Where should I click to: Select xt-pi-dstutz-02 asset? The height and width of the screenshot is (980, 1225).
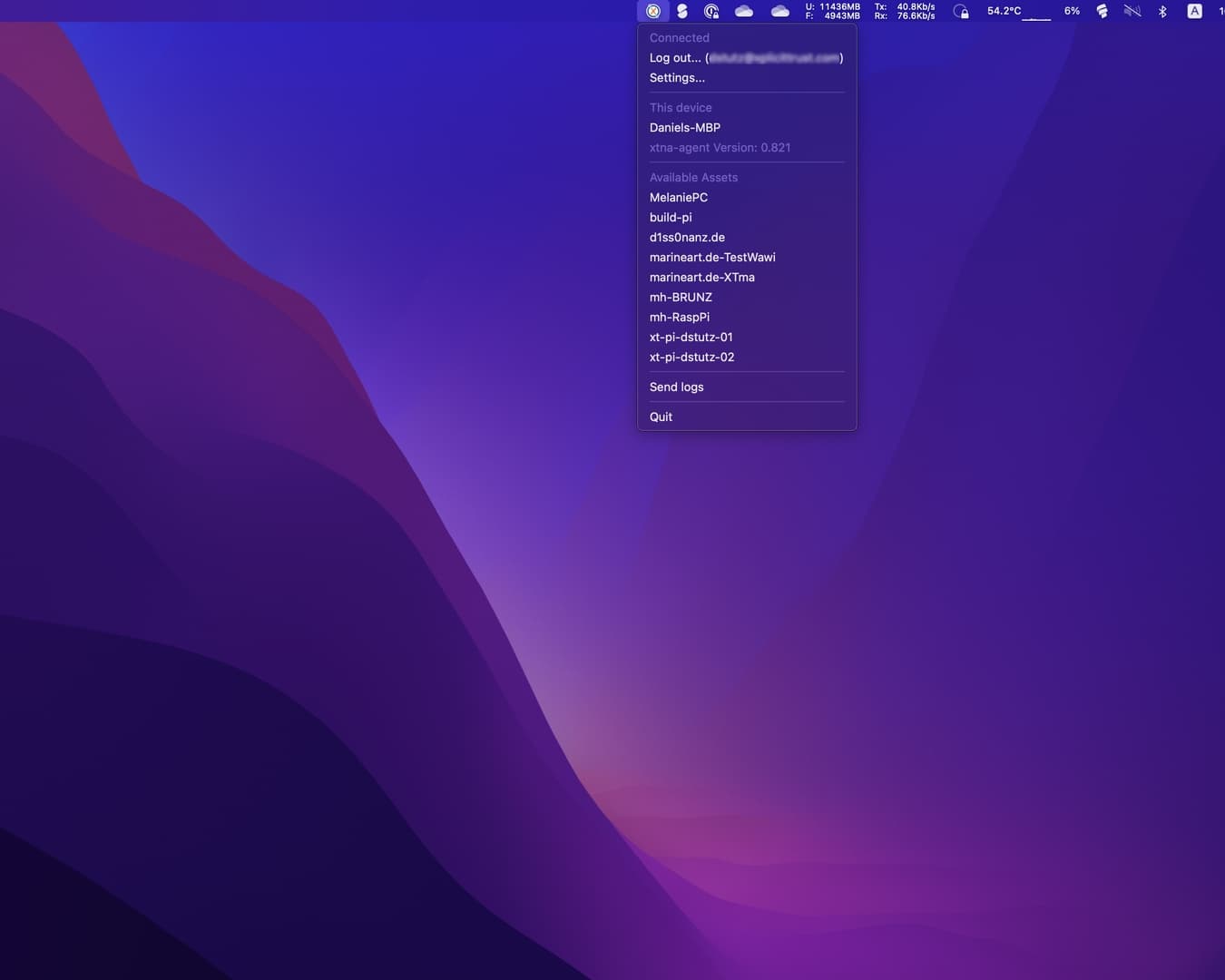(747, 357)
